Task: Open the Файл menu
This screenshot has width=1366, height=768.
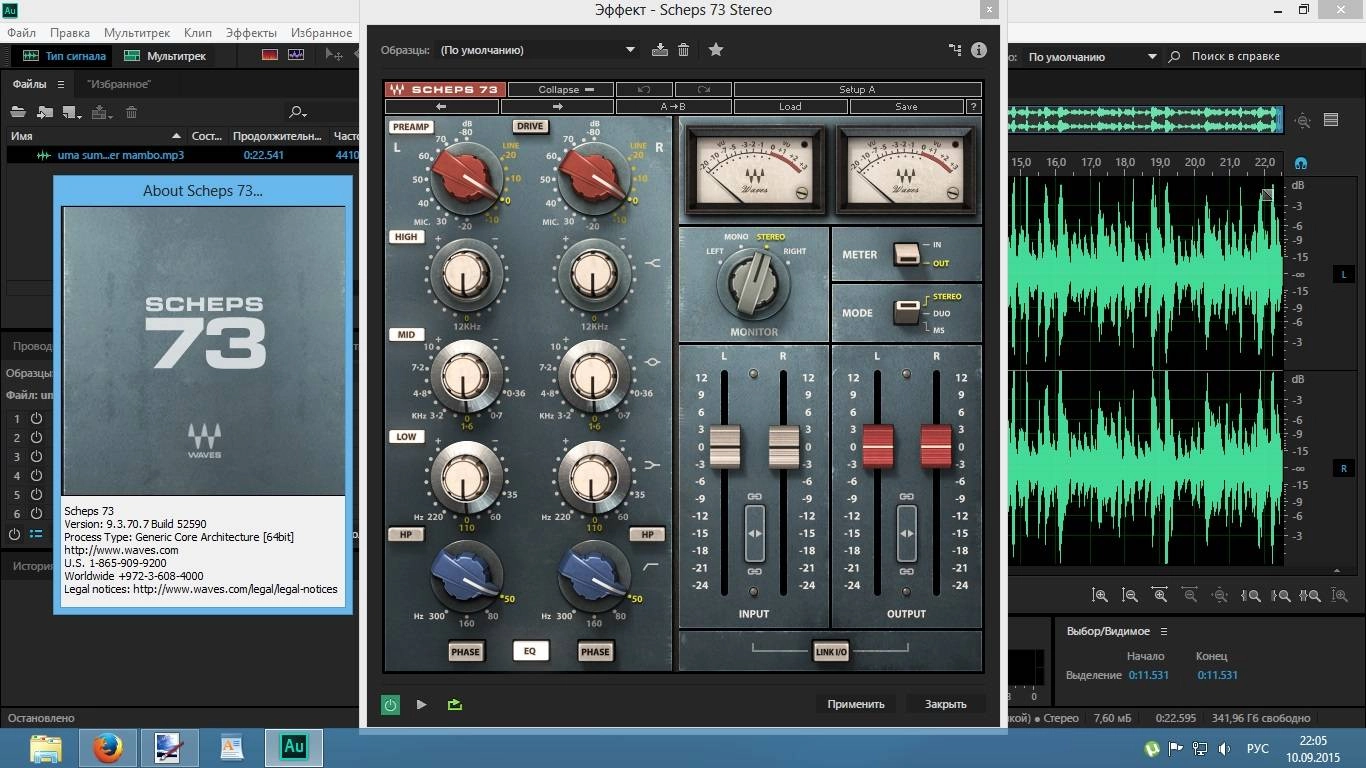Action: pos(21,33)
